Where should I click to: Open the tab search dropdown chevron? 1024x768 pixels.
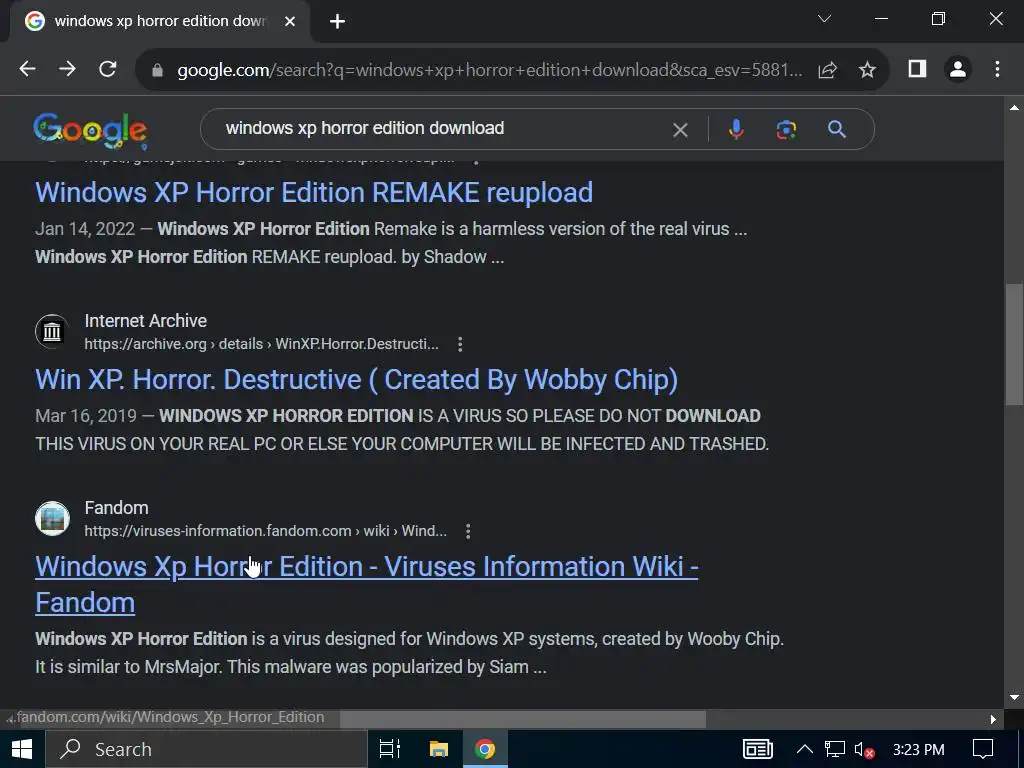pos(825,19)
